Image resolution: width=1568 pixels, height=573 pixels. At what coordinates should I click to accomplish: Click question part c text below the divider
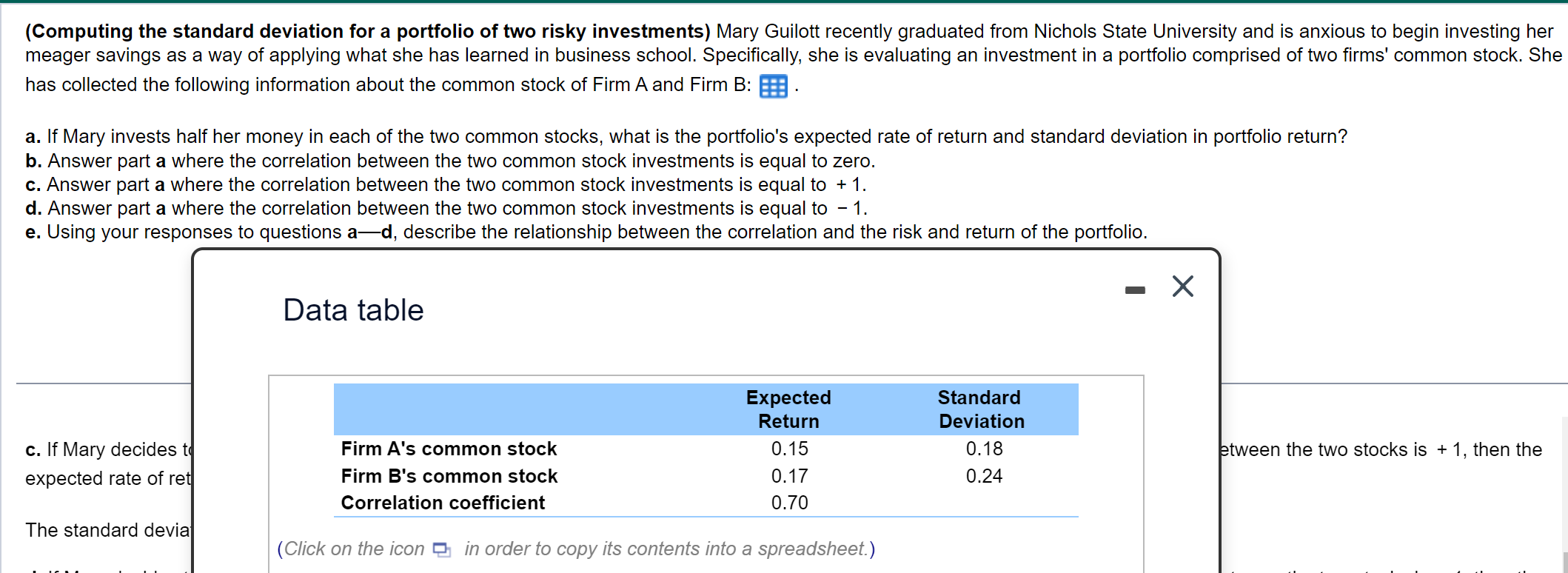[104, 449]
